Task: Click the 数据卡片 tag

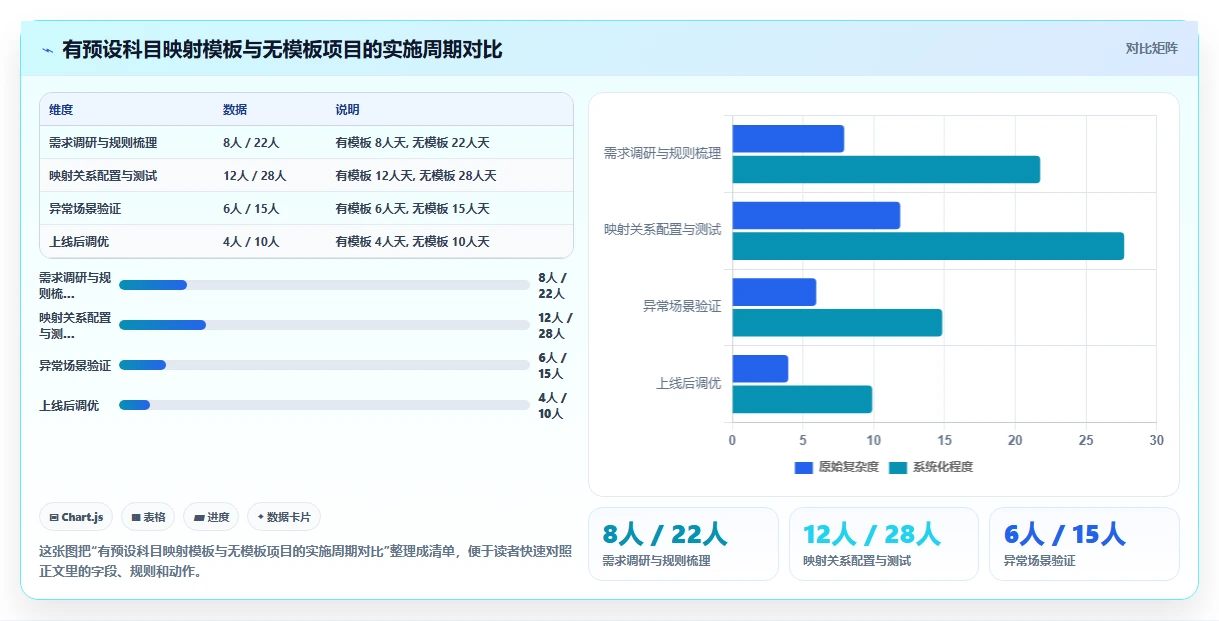Action: coord(284,517)
